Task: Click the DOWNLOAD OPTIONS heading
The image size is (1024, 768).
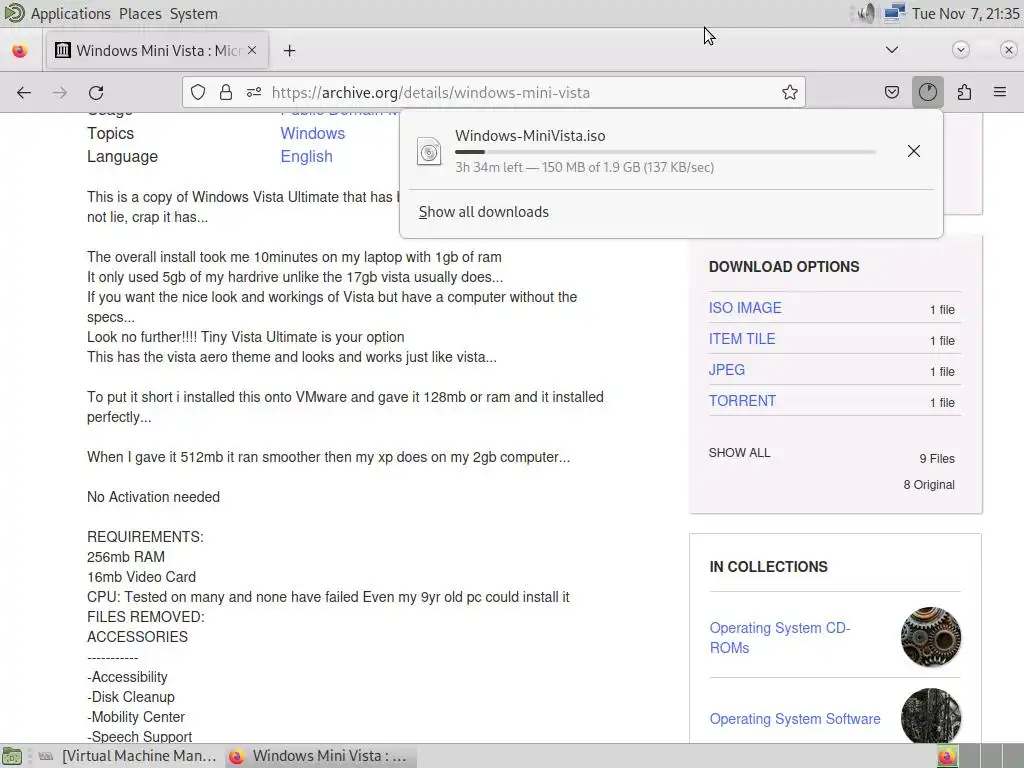Action: click(x=784, y=267)
